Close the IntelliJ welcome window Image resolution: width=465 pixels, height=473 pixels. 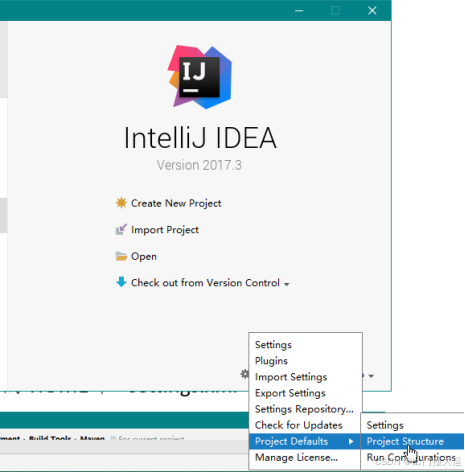pyautogui.click(x=372, y=11)
